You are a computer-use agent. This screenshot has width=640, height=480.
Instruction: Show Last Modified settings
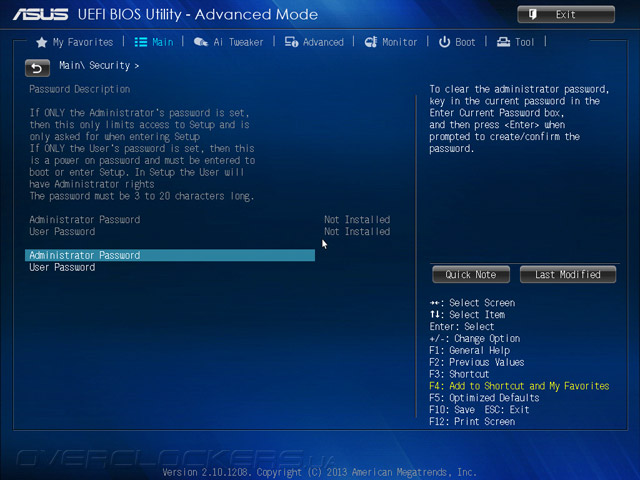tap(568, 275)
